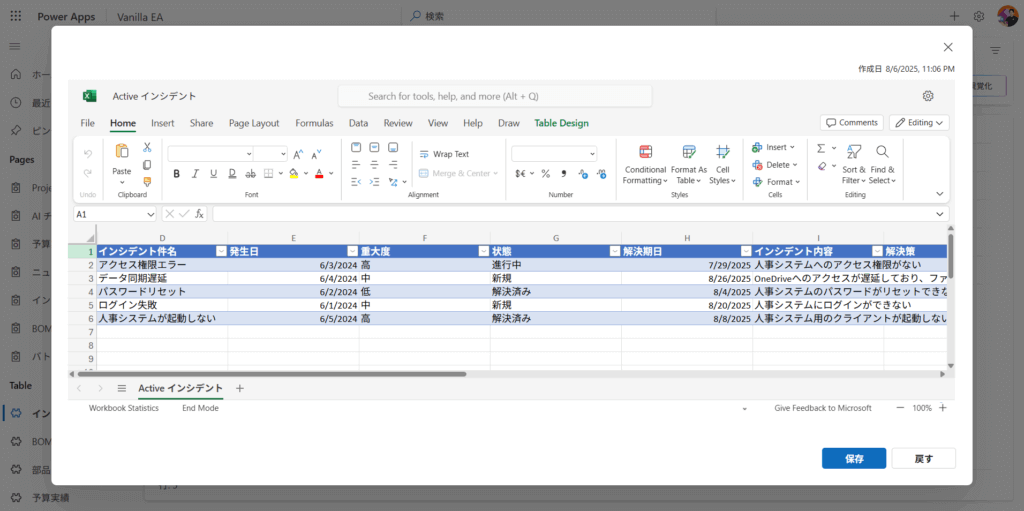Toggle Italic formatting
Viewport: 1024px width, 511px height.
click(195, 173)
